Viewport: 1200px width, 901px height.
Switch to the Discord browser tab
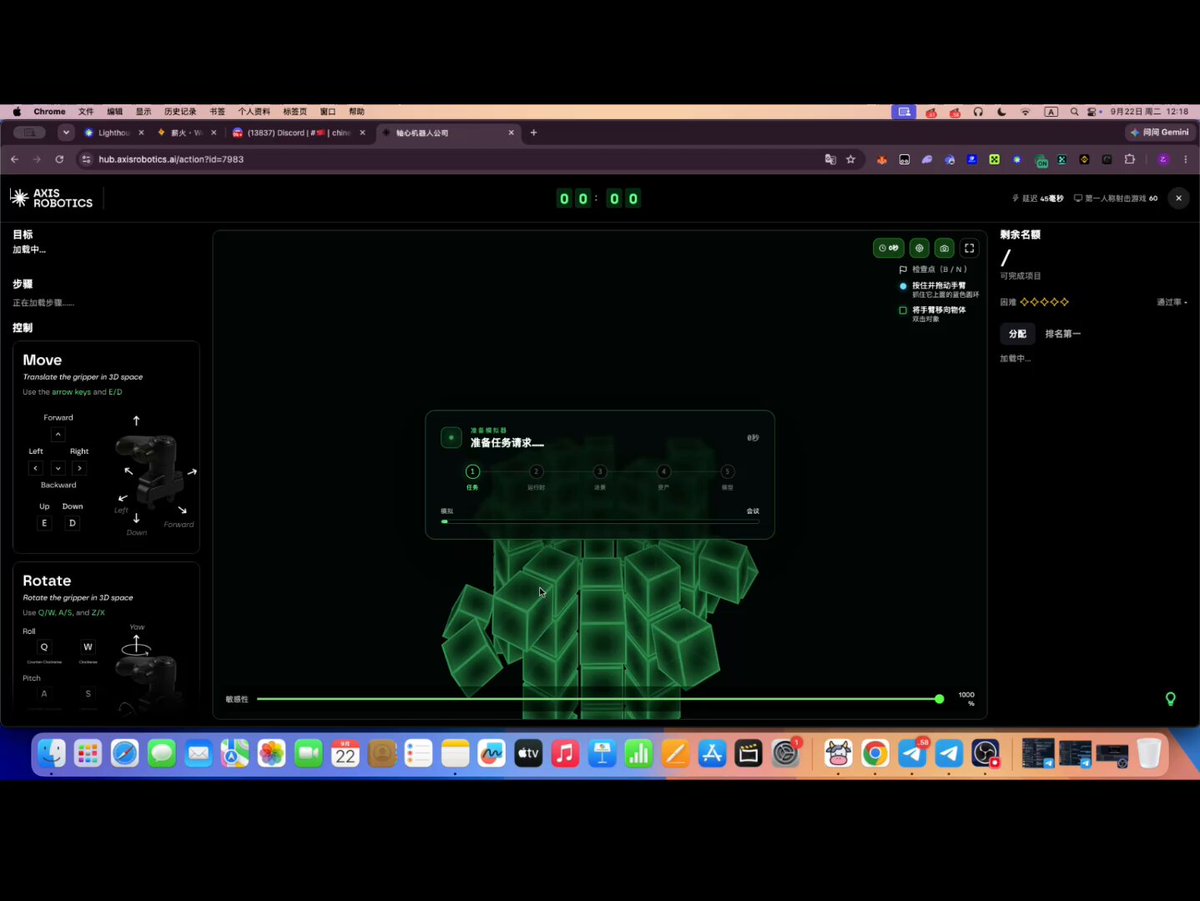(298, 132)
